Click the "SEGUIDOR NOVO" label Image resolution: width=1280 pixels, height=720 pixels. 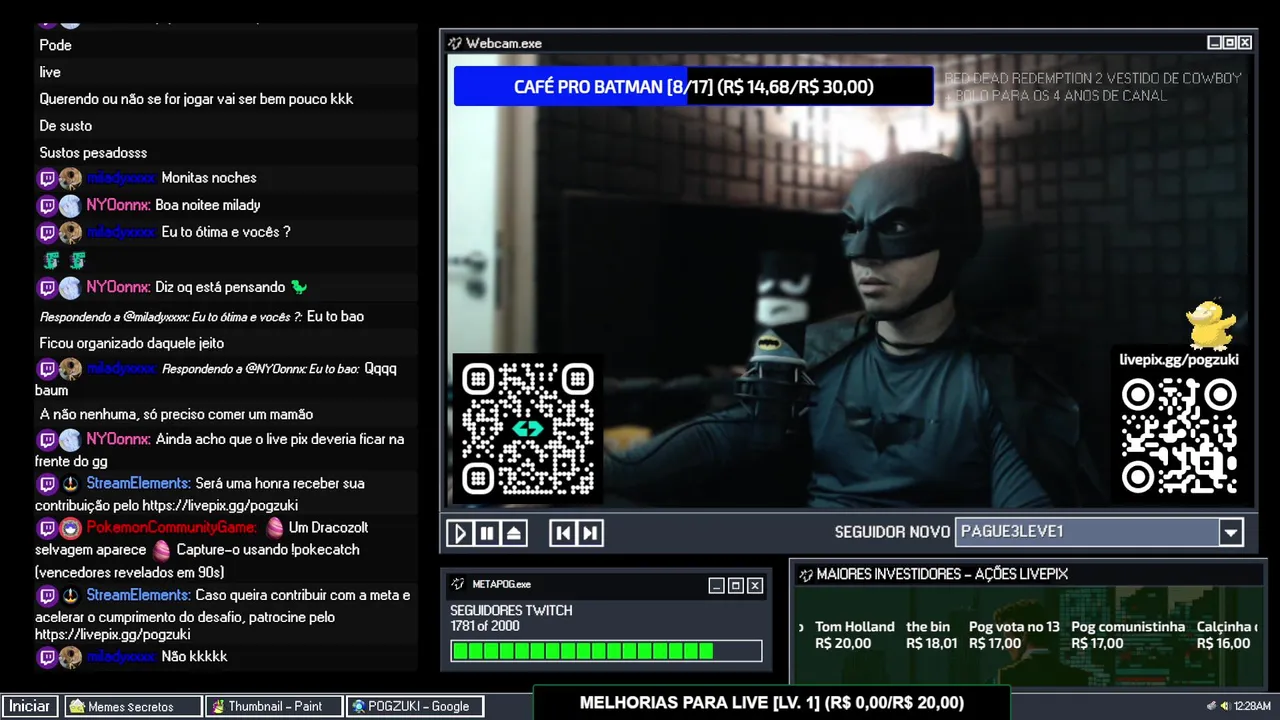click(892, 532)
